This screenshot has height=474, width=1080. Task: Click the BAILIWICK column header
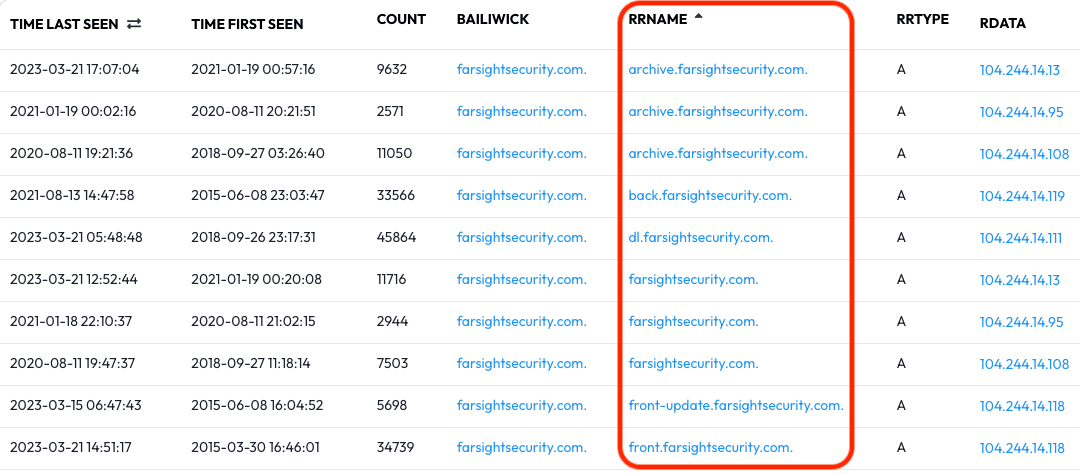click(x=492, y=19)
